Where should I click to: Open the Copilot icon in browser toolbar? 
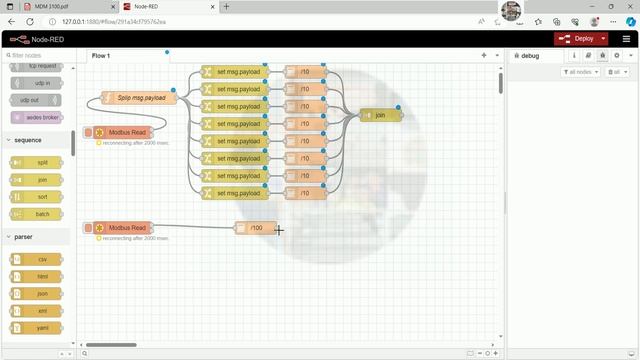631,22
